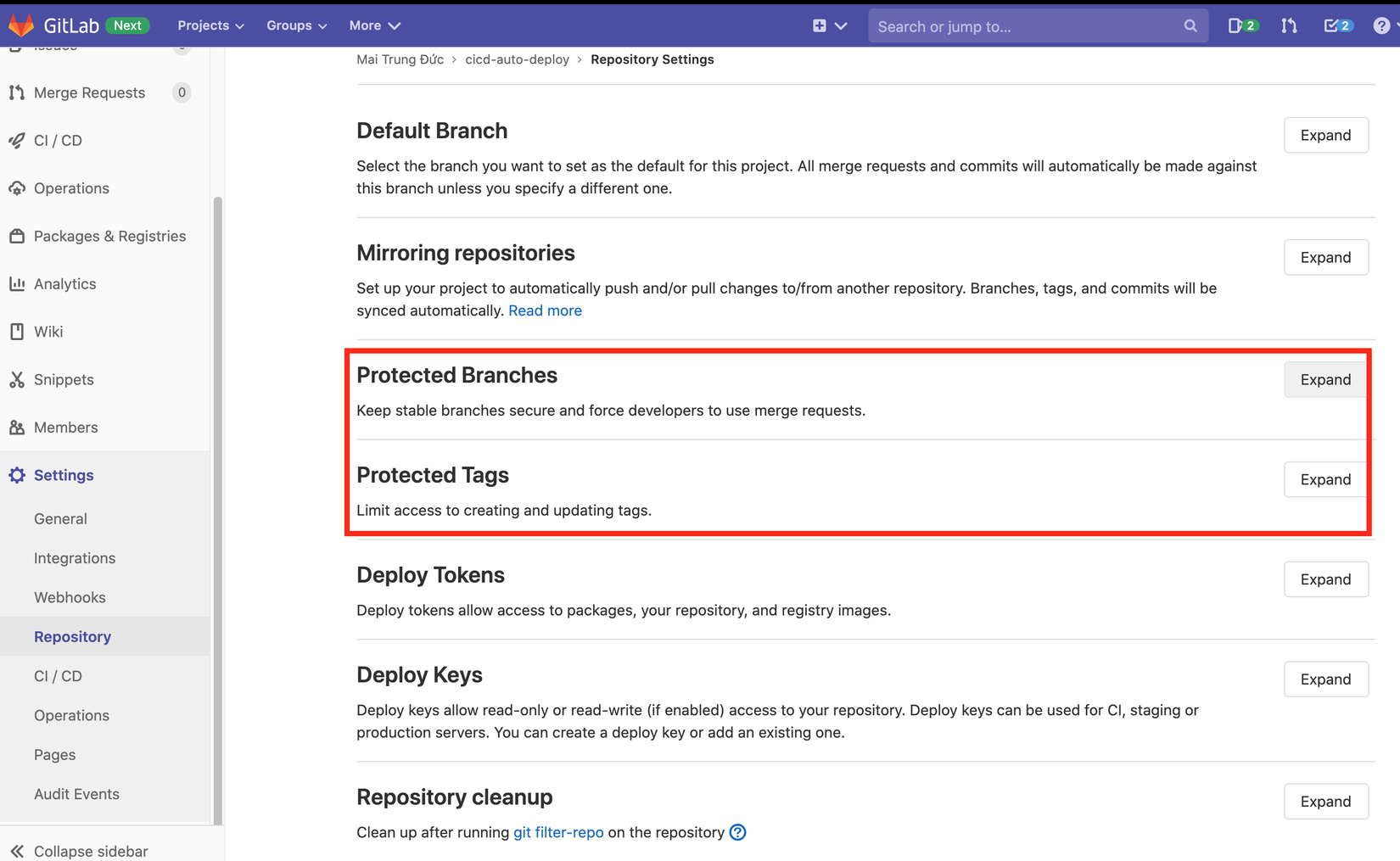Open the More dropdown menu
The height and width of the screenshot is (861, 1400).
(x=374, y=25)
